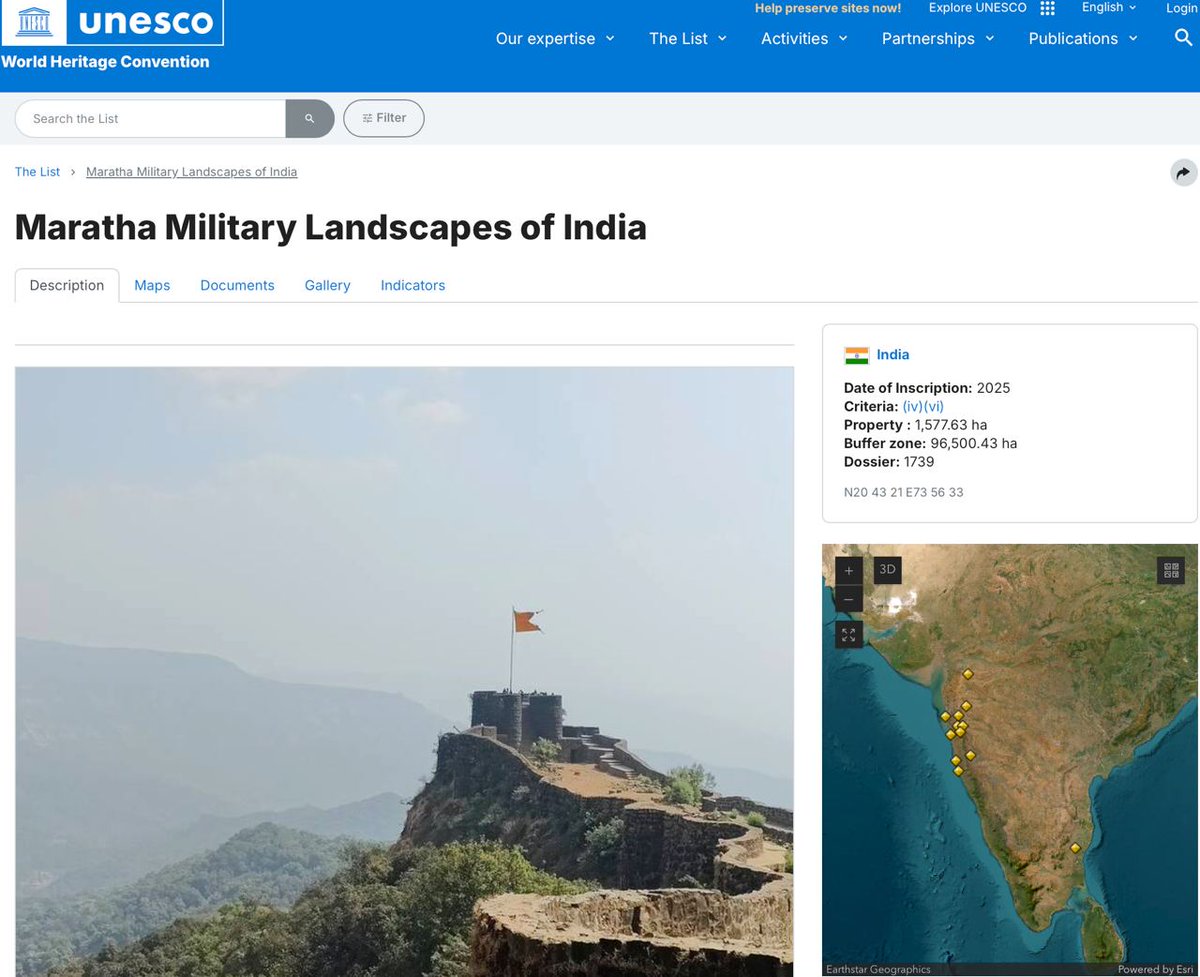Expand the map to fullscreen

[x=847, y=634]
